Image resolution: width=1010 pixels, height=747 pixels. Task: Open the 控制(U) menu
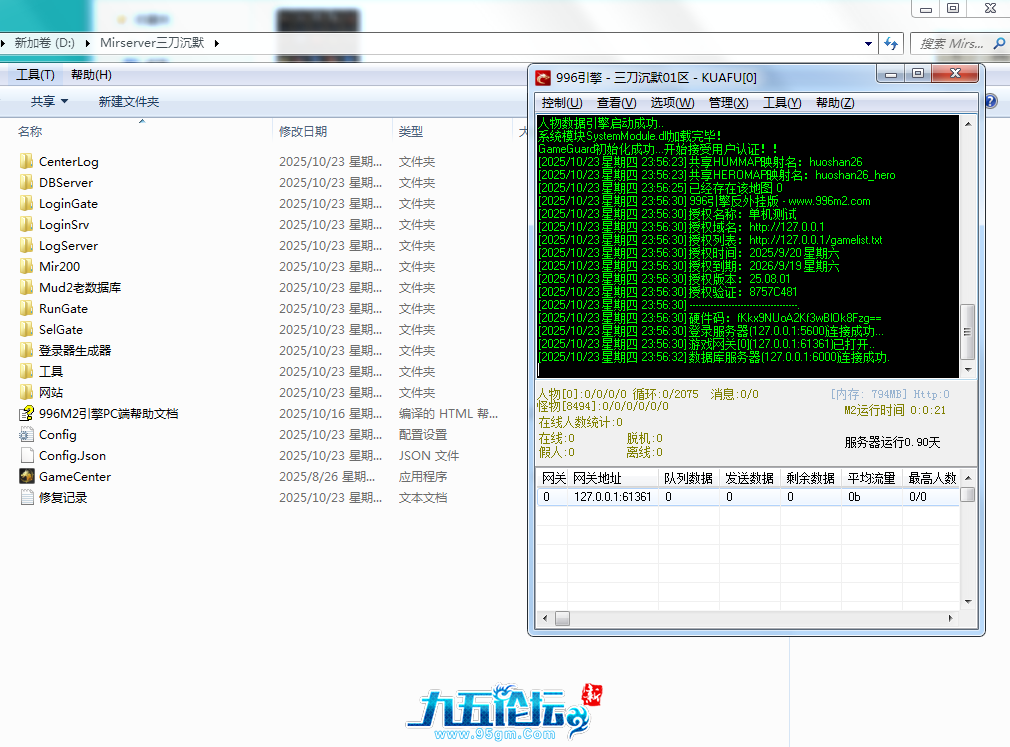tap(561, 103)
